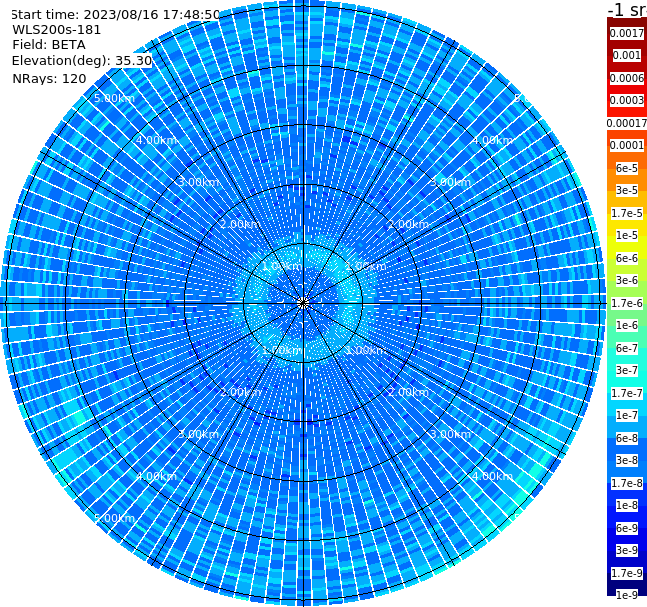Screen dimensions: 647x607
Task: Click the 3e-5 colorbar label
Action: (x=627, y=190)
